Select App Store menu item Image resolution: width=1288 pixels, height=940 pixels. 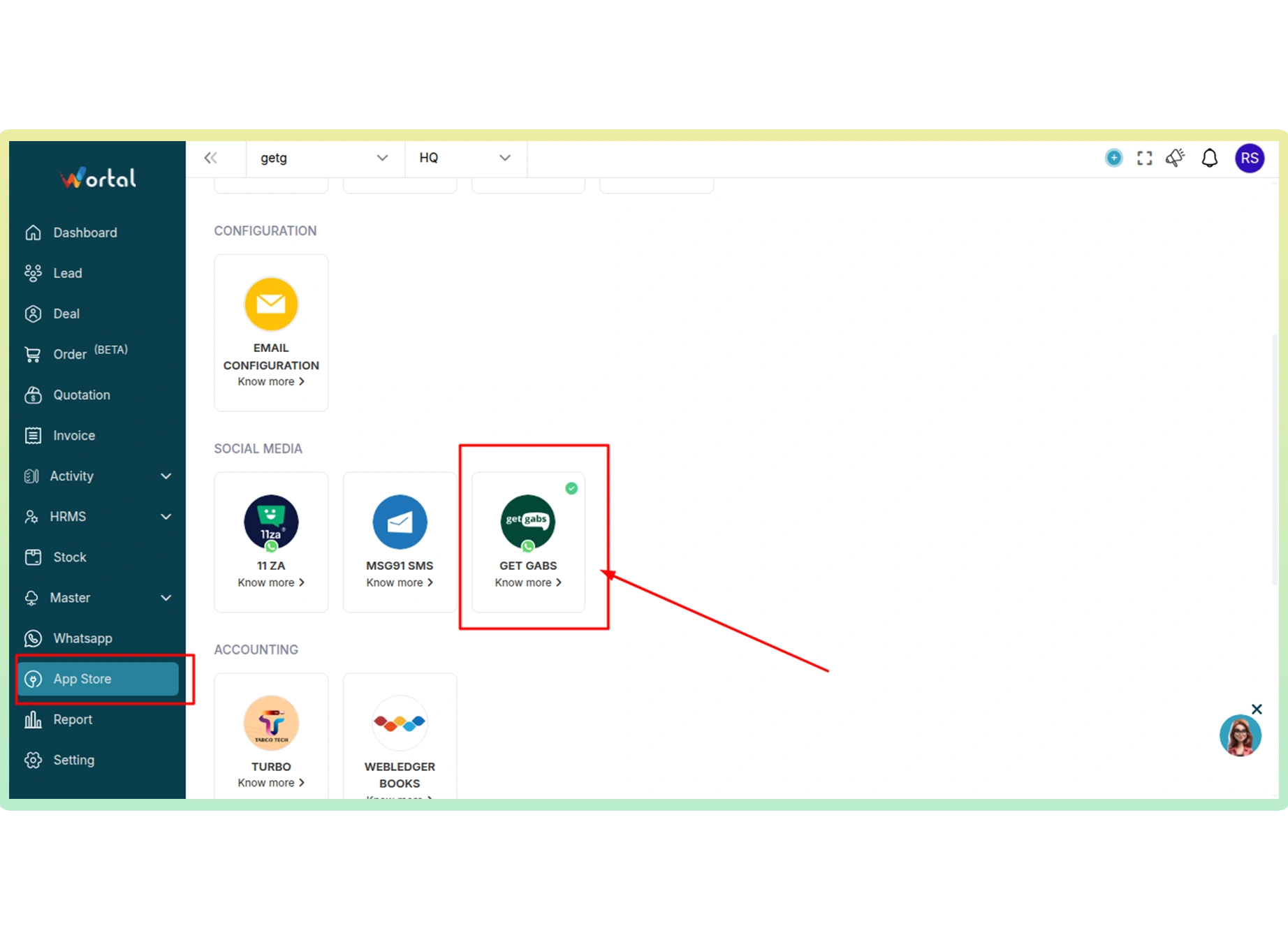98,678
